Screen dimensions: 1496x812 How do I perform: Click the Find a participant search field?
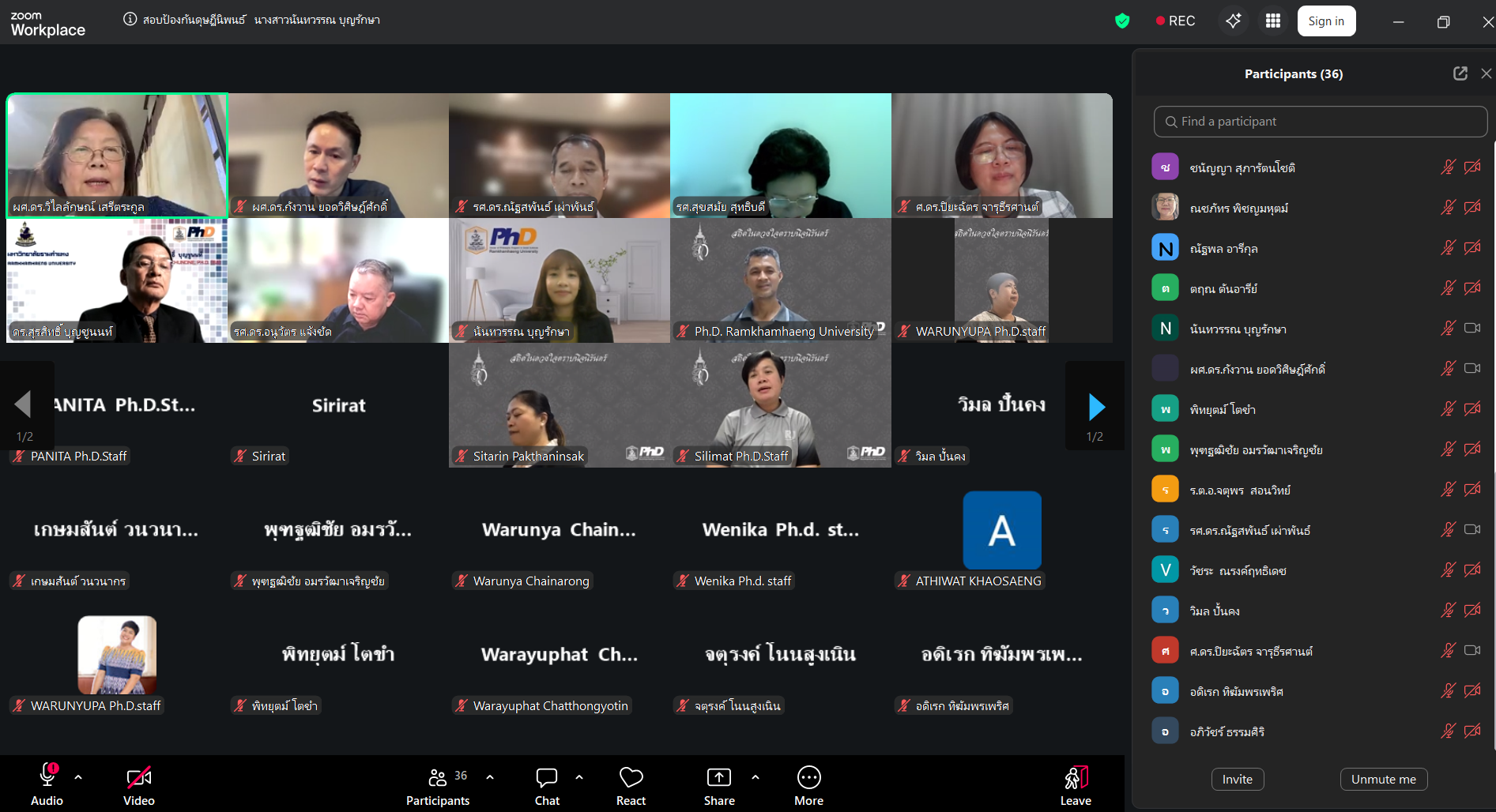[x=1321, y=122]
